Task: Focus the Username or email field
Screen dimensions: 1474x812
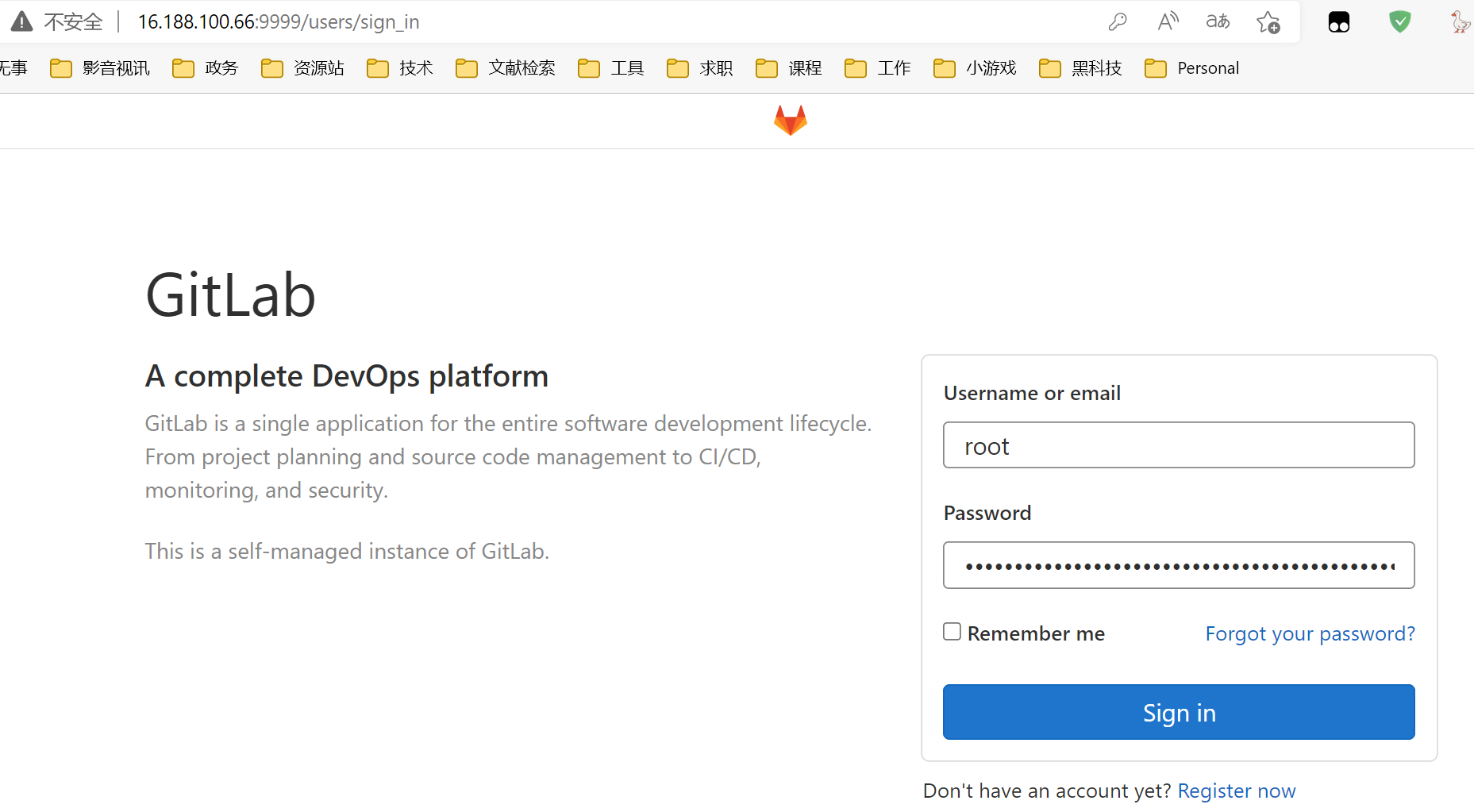Action: pos(1179,445)
